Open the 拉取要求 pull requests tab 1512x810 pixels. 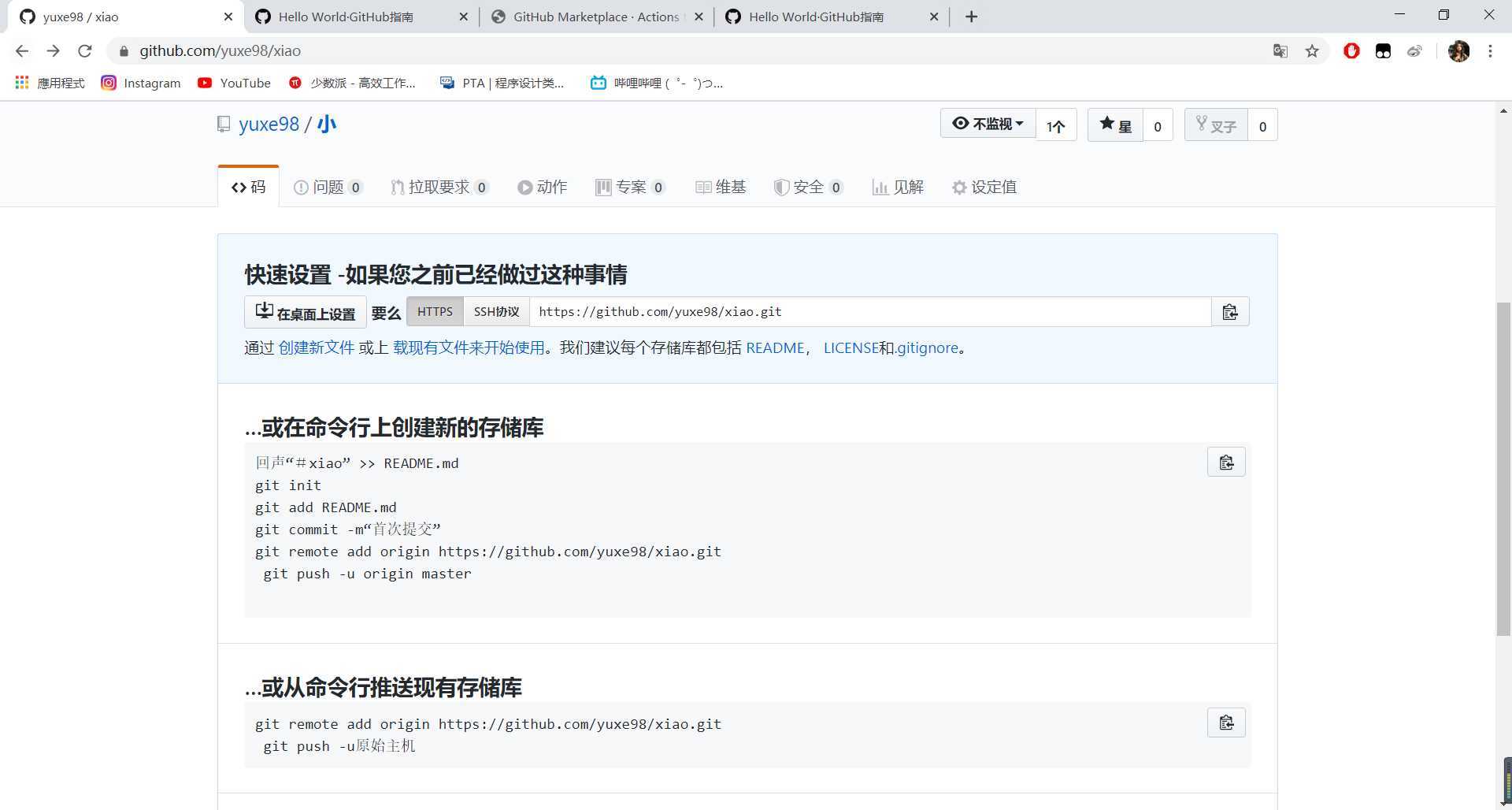(439, 187)
